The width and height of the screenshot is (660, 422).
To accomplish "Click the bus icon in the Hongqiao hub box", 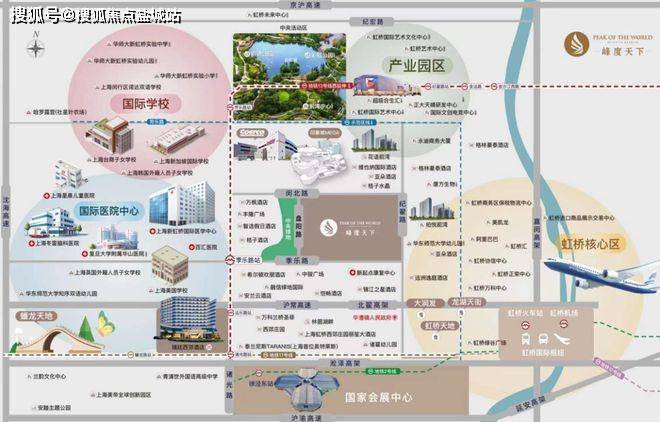I will coord(543,339).
